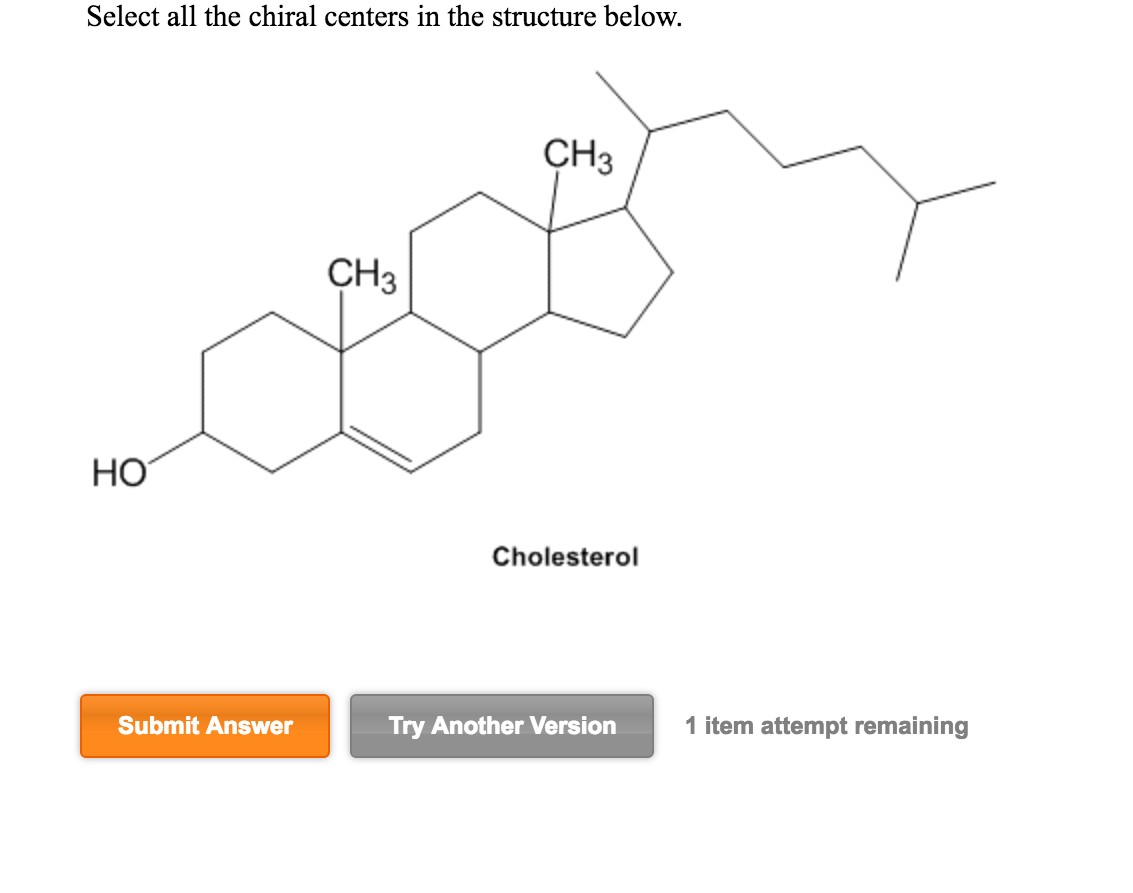Viewport: 1133px width, 893px height.
Task: Click the 1 item attempt remaining text
Action: tap(824, 726)
